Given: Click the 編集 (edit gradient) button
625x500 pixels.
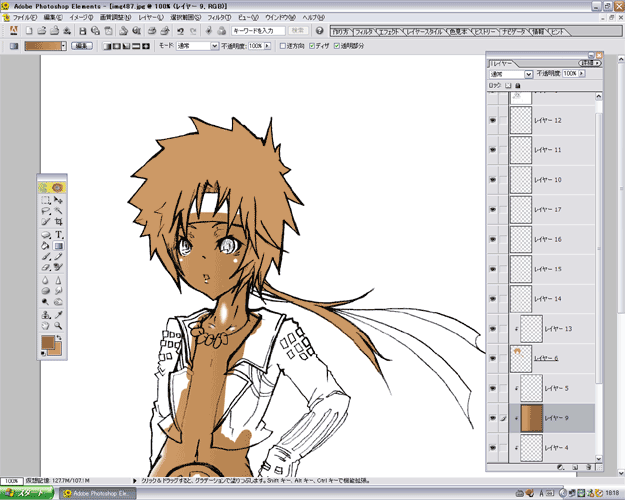Looking at the screenshot, I should (82, 46).
